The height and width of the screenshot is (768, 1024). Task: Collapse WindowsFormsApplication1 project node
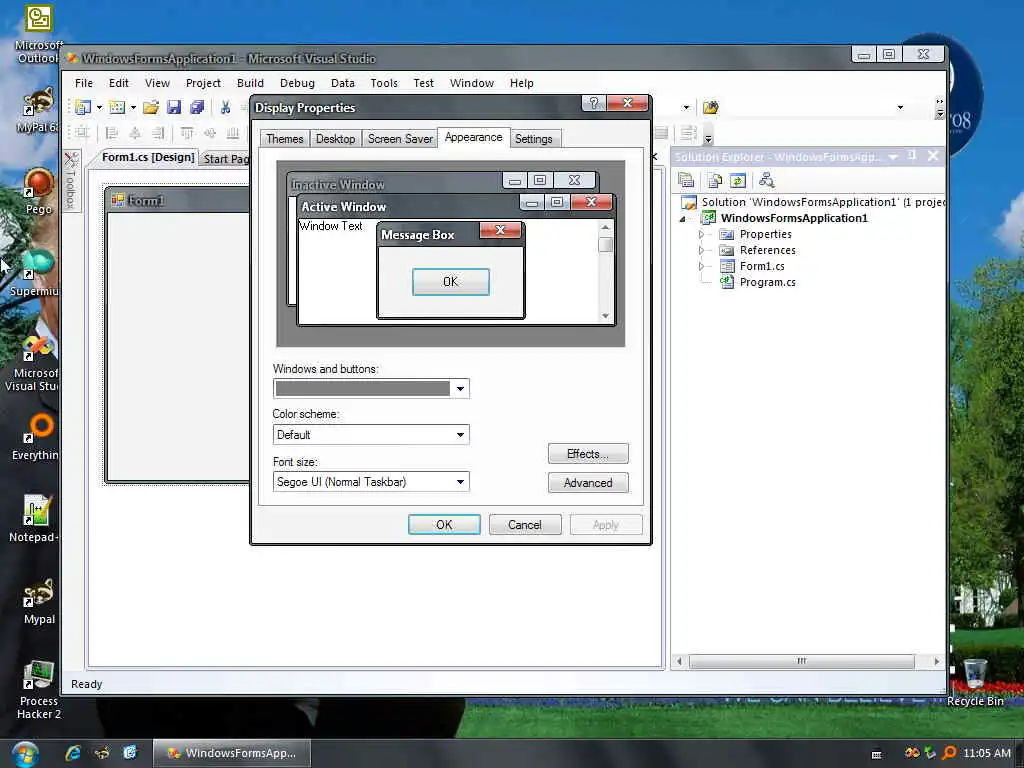682,219
